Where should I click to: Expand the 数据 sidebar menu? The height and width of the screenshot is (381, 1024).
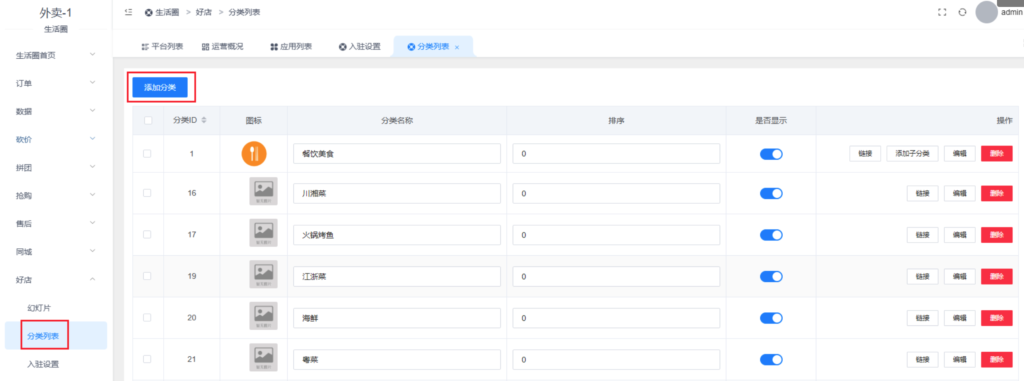point(56,111)
